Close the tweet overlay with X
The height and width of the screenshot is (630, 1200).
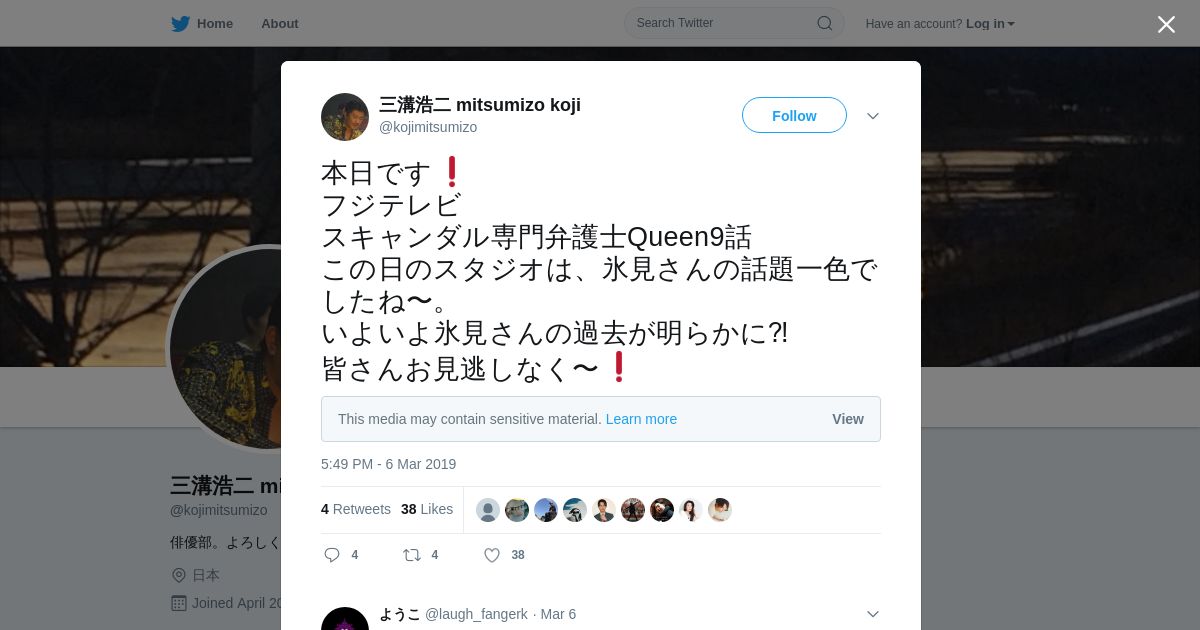click(1166, 24)
